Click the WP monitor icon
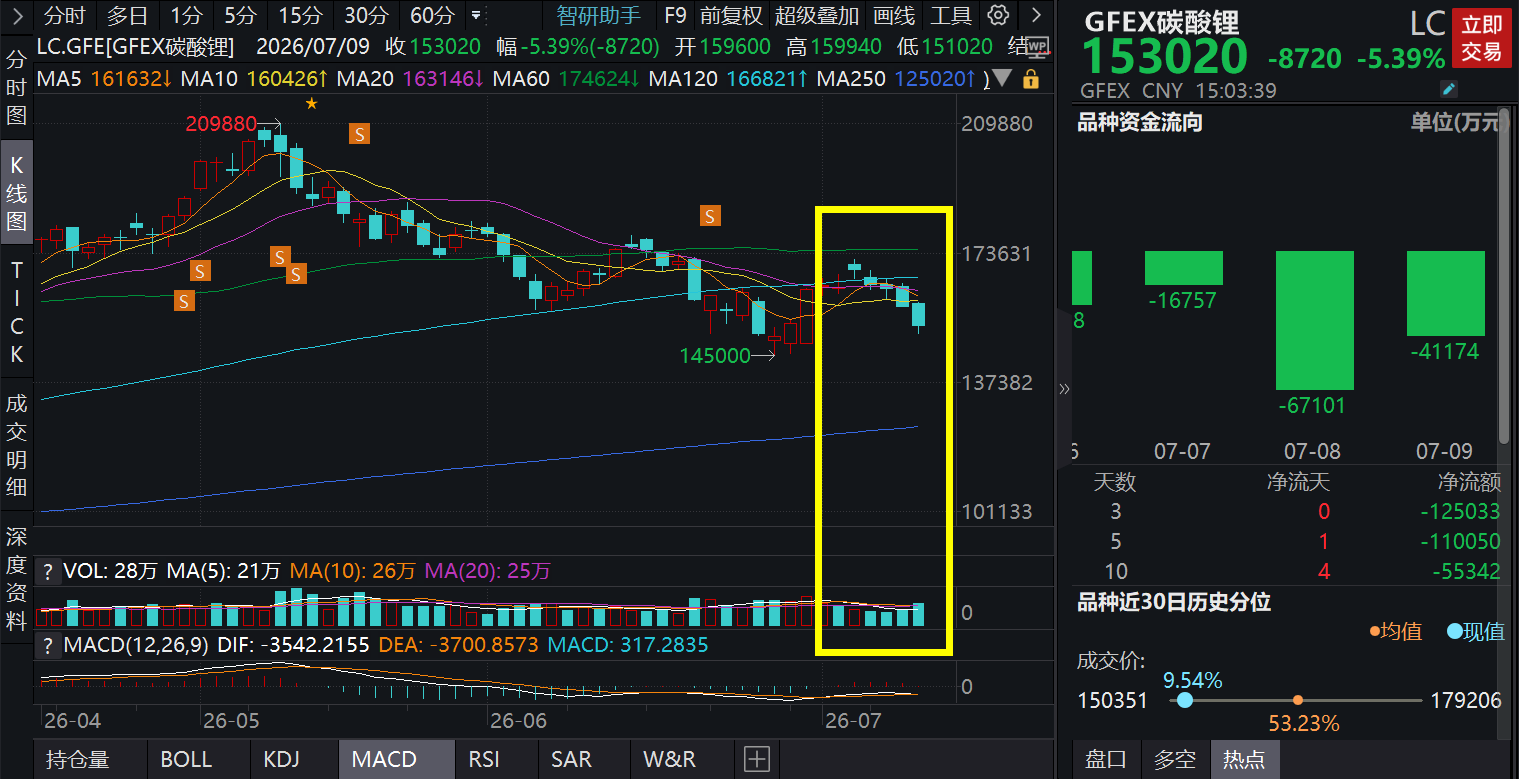The width and height of the screenshot is (1519, 779). point(1038,46)
